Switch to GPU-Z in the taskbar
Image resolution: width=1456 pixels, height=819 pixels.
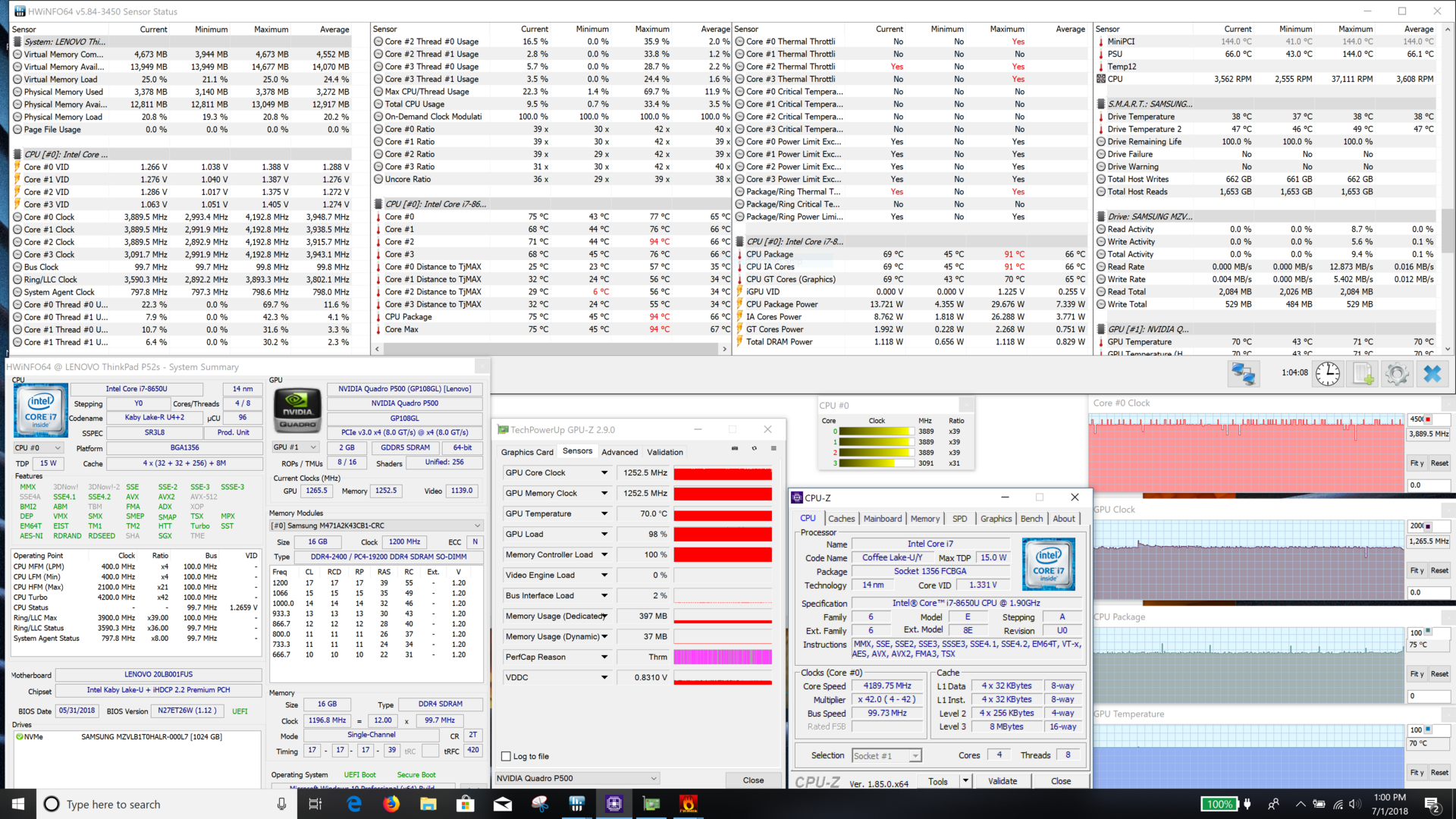651,804
